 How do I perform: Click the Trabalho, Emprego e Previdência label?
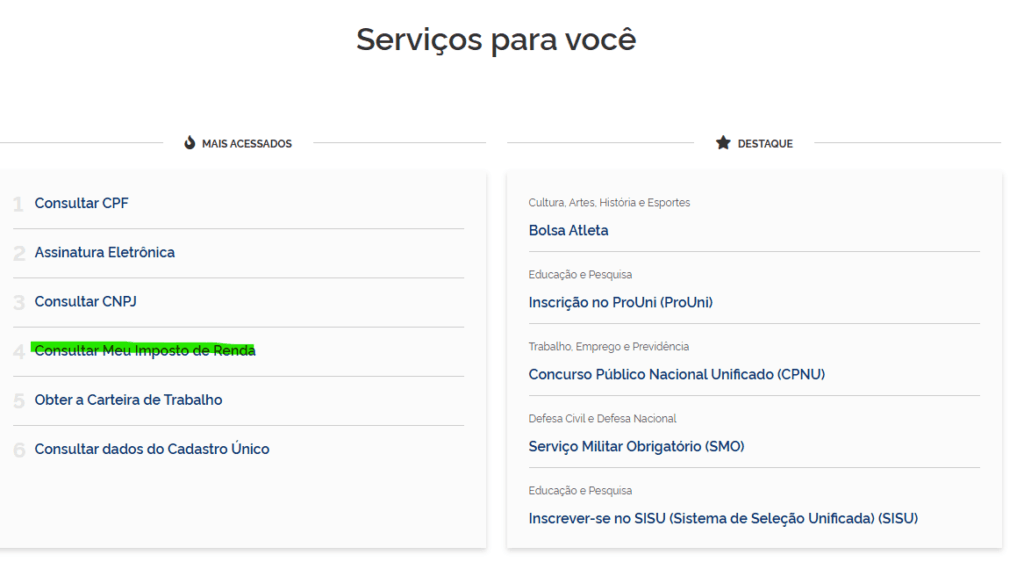coord(609,347)
